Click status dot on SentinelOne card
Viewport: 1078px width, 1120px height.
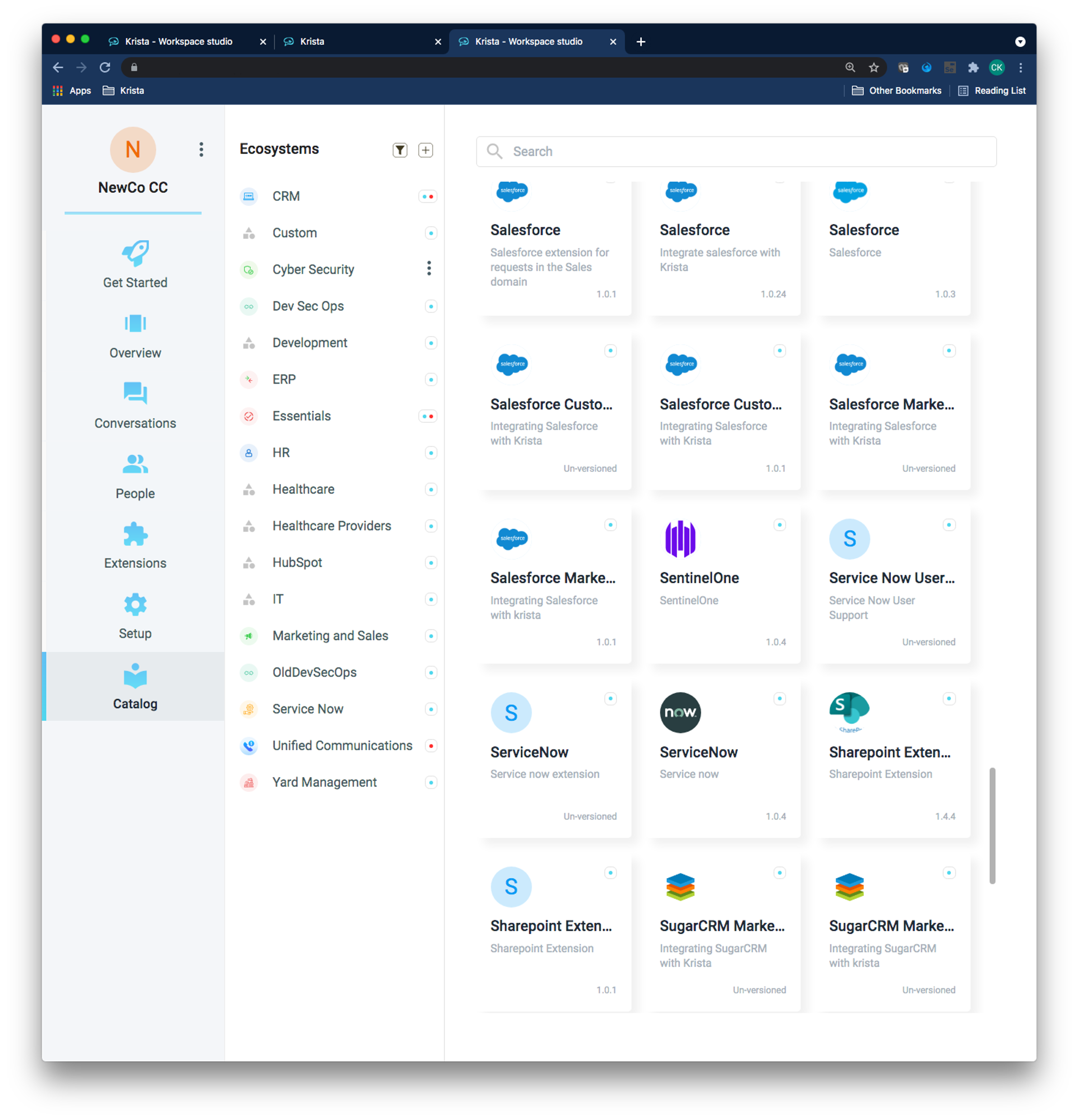pyautogui.click(x=780, y=524)
